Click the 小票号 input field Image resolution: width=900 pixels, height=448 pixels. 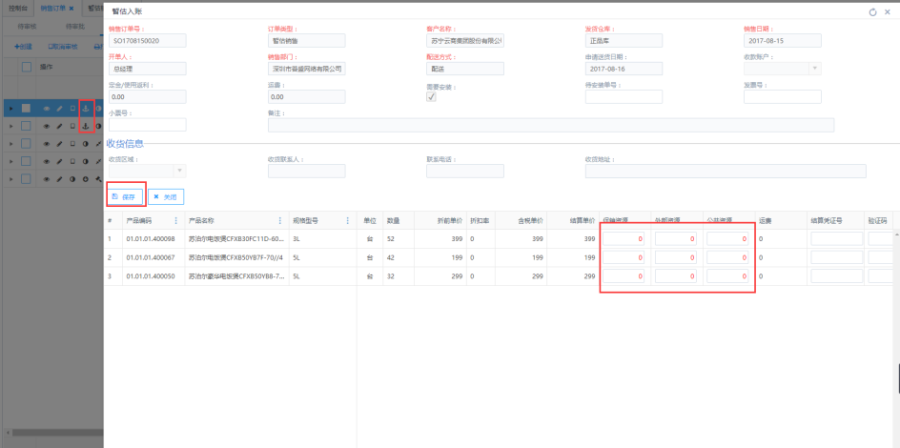click(147, 125)
